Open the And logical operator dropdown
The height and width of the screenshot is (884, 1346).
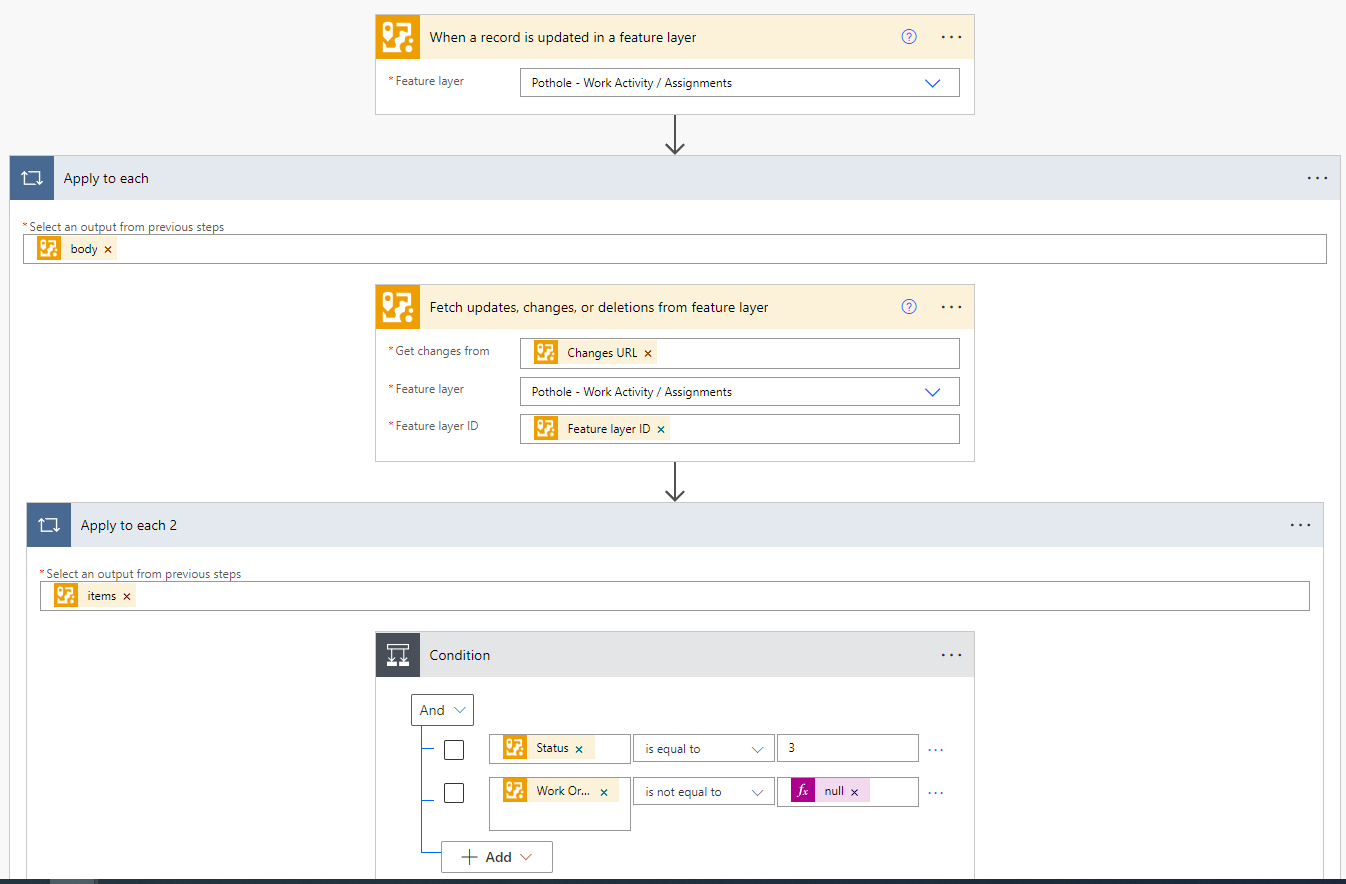442,710
